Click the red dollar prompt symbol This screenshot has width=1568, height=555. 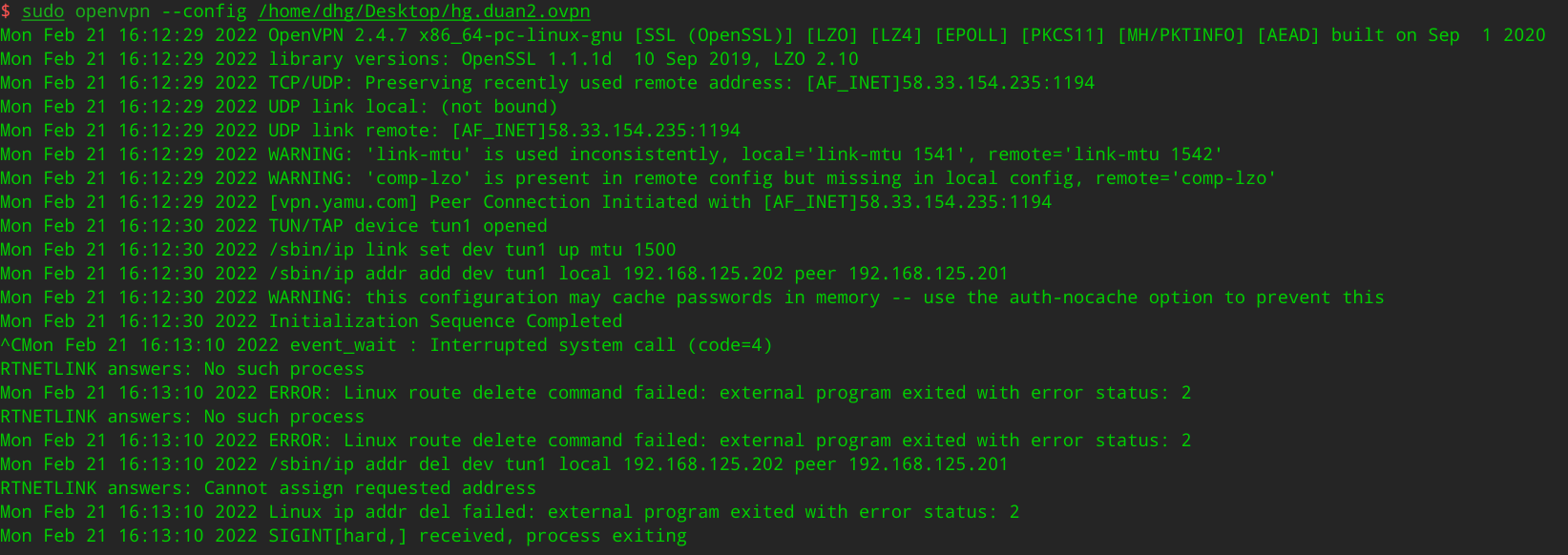pos(6,11)
